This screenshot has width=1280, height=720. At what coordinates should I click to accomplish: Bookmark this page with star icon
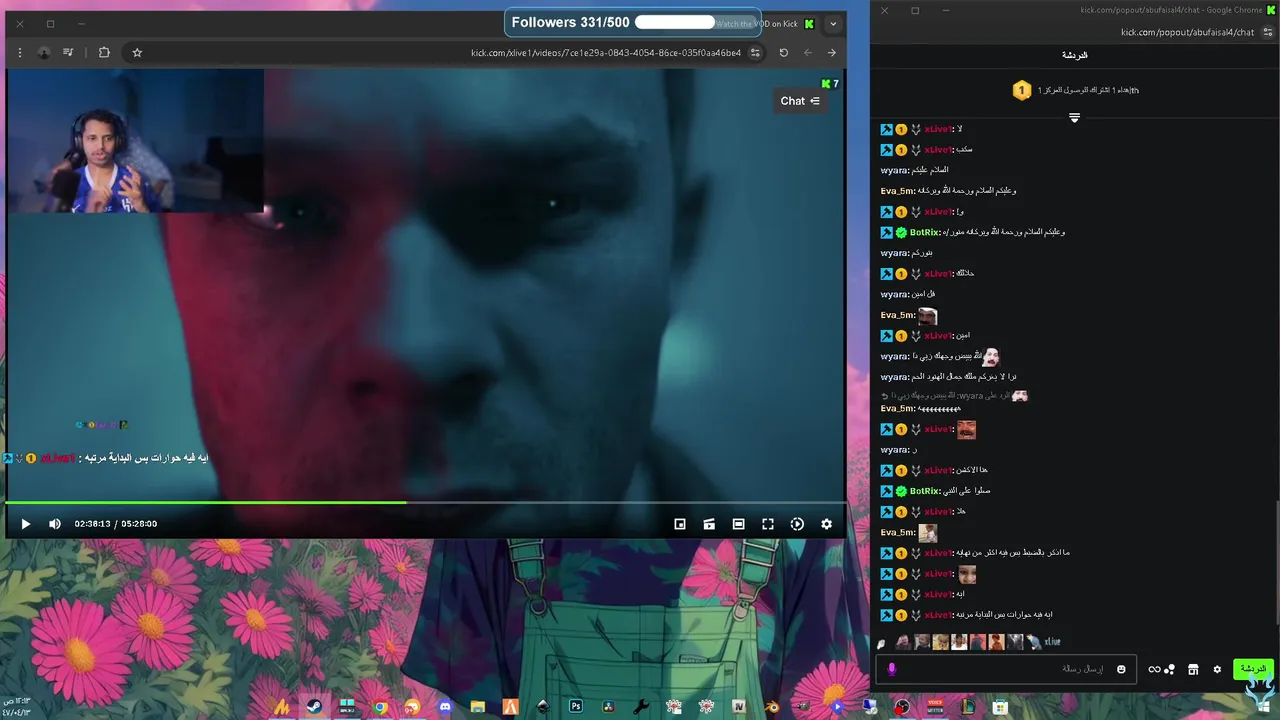[137, 53]
